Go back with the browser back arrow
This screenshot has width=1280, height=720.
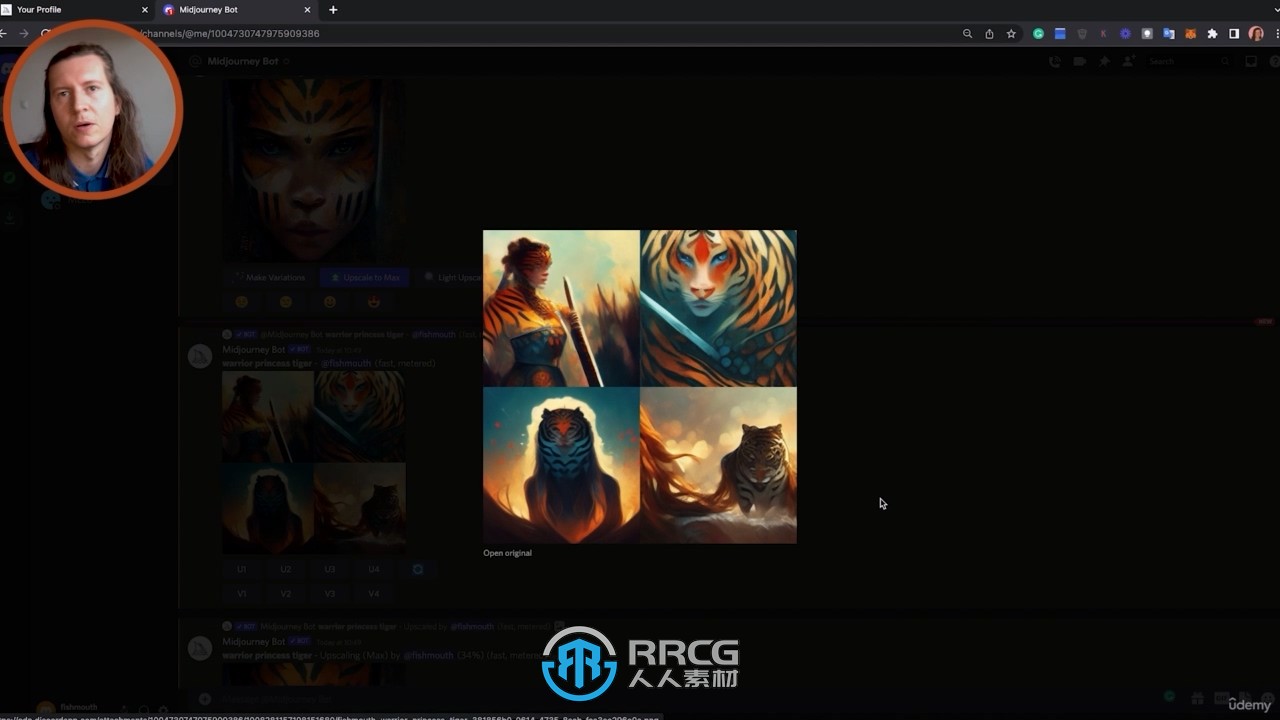[4, 33]
